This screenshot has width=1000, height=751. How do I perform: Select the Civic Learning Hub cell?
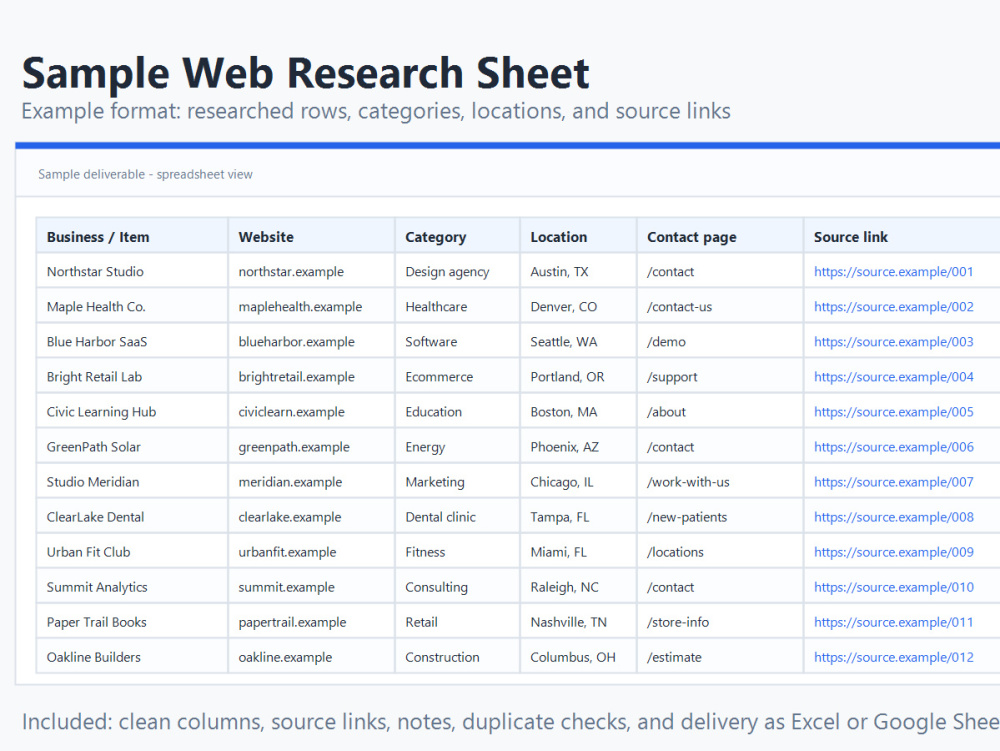point(132,412)
